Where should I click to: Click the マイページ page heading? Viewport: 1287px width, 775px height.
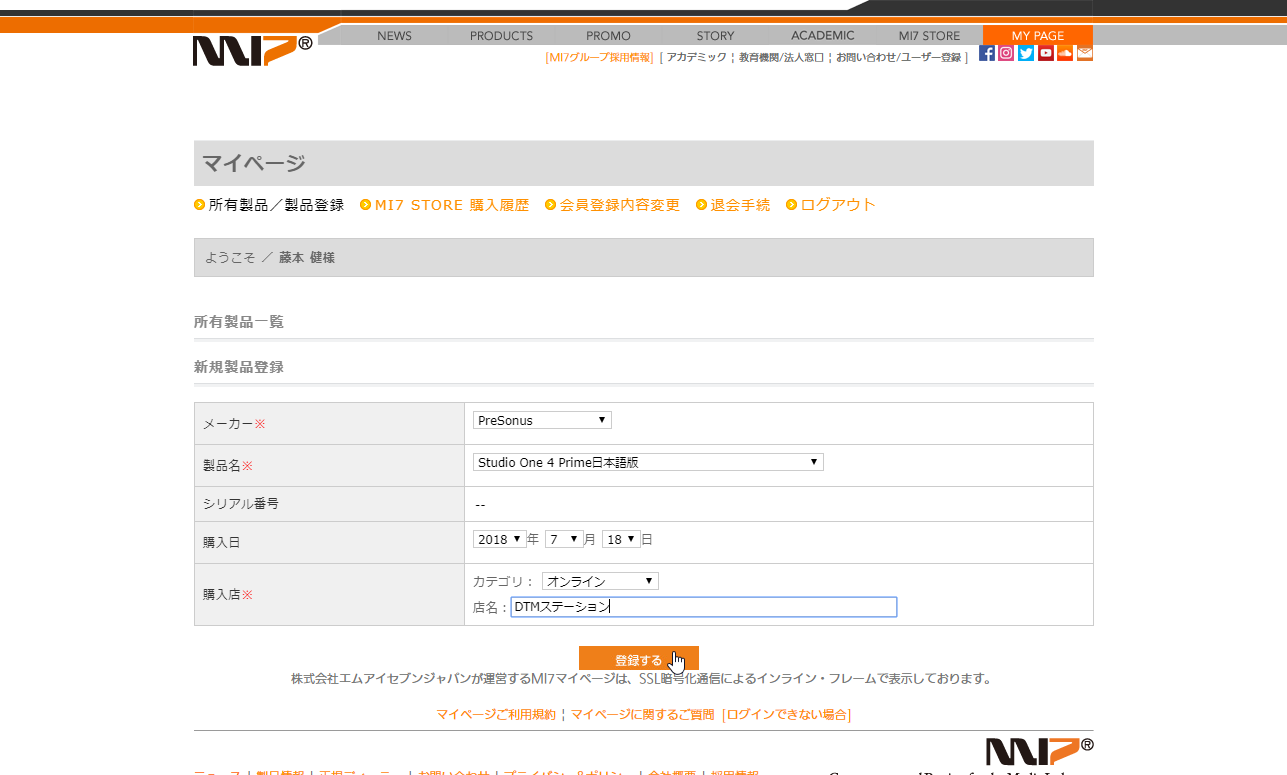[x=254, y=163]
